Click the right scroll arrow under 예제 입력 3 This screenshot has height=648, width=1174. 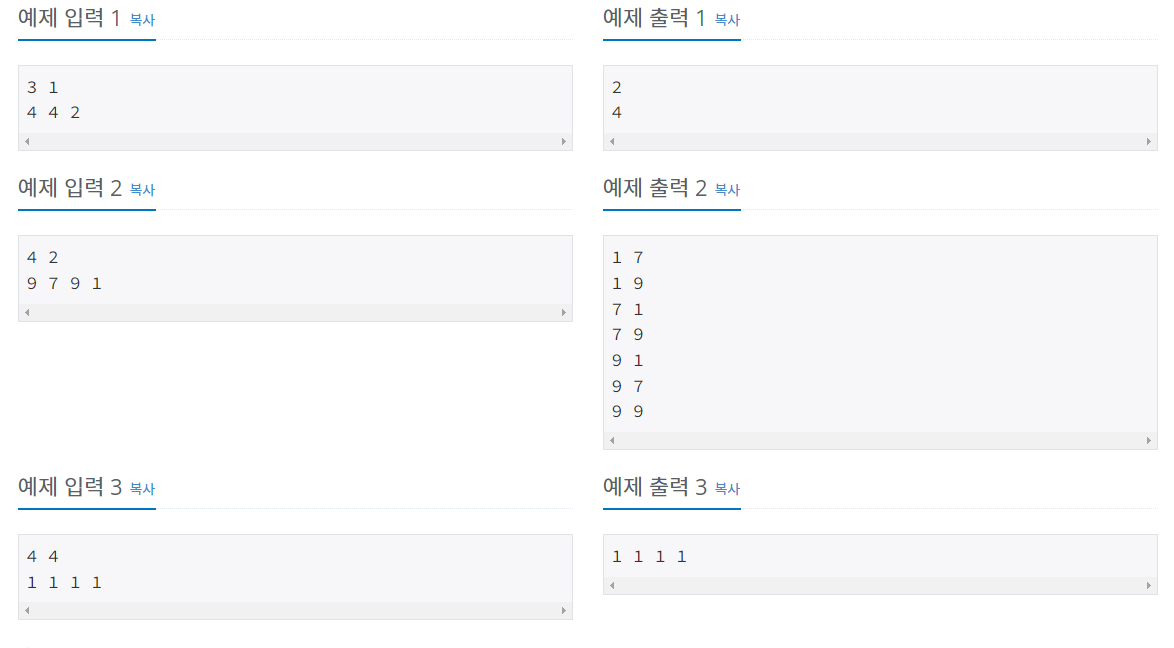pos(565,611)
